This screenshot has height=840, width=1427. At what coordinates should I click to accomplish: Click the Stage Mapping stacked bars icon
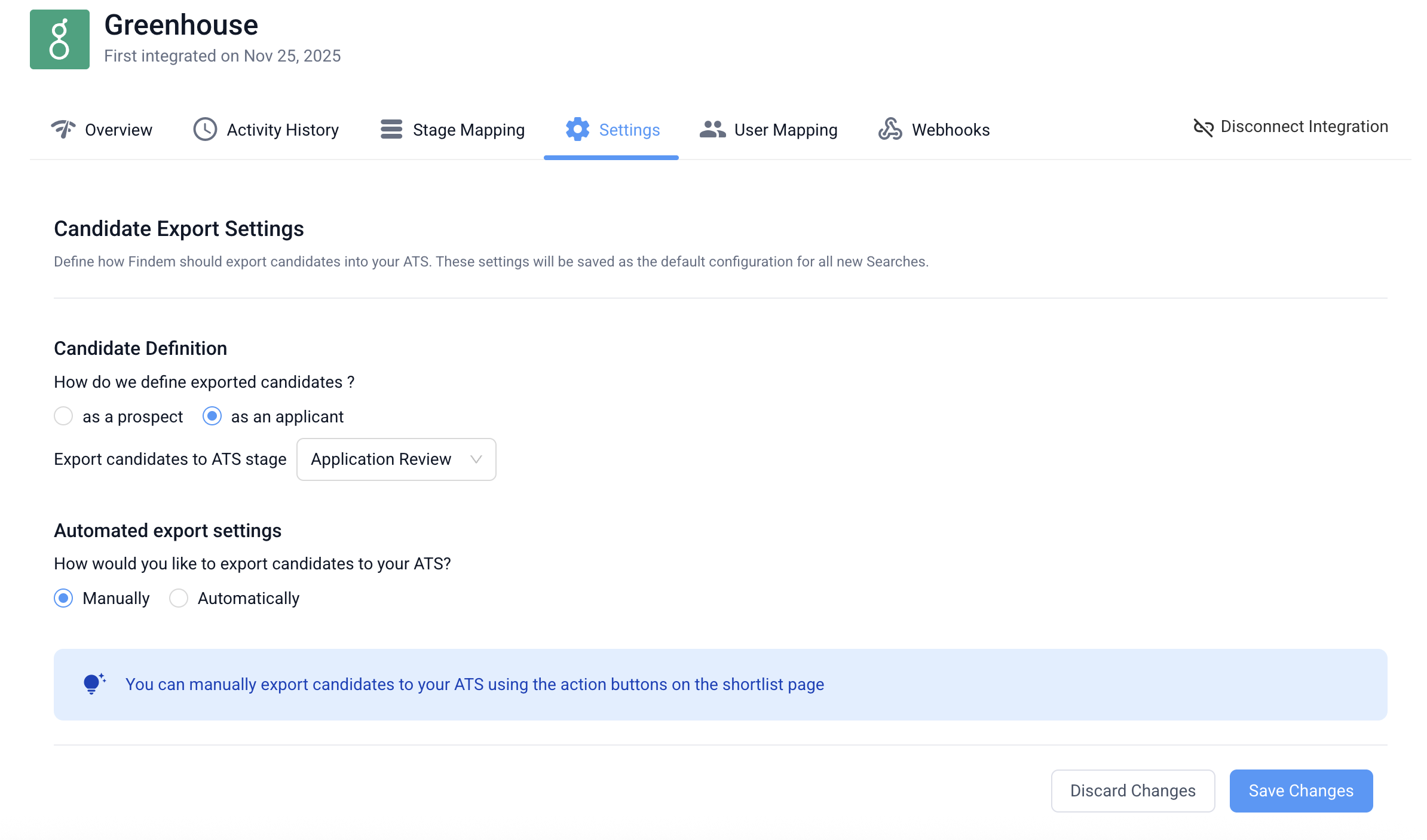pos(391,129)
